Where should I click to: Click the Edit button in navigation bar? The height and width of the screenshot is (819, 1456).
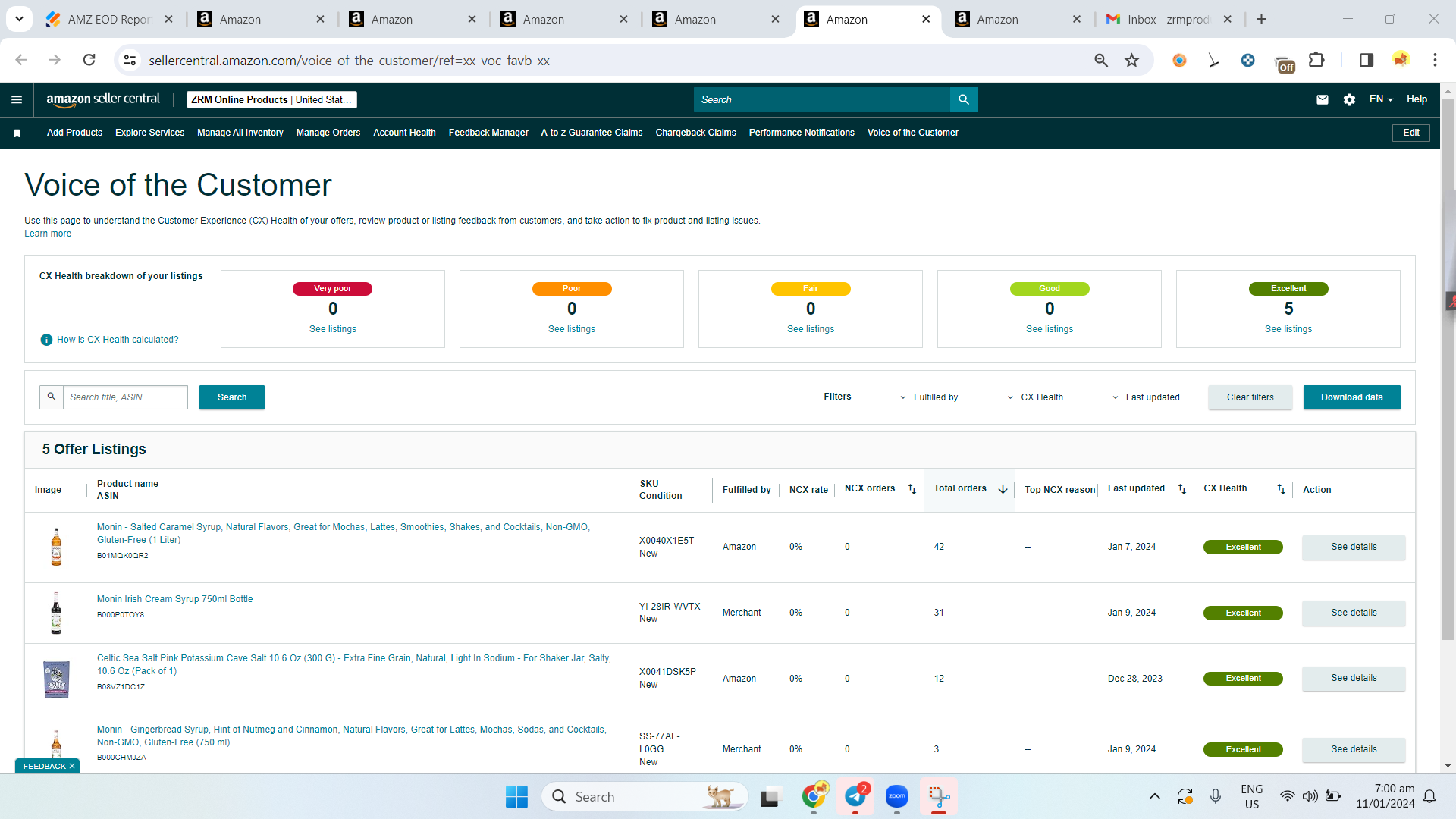click(x=1410, y=133)
